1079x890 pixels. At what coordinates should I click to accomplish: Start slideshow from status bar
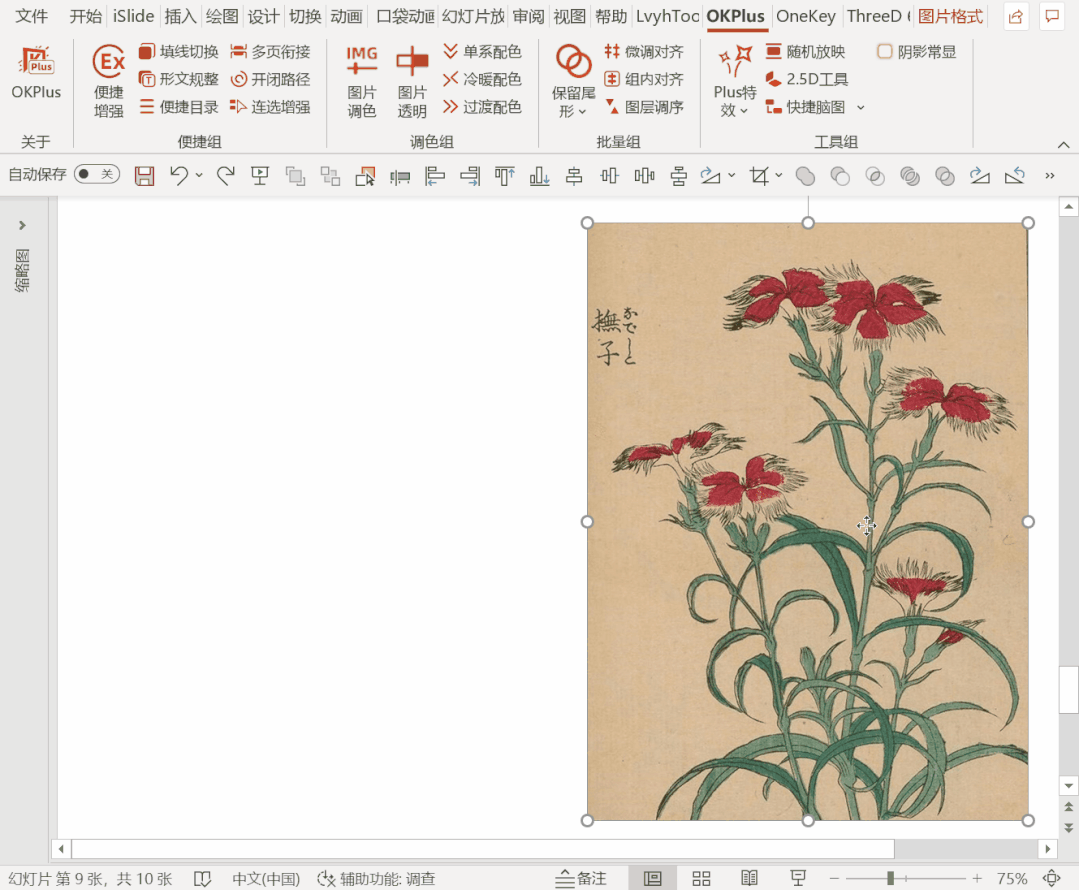pos(798,878)
